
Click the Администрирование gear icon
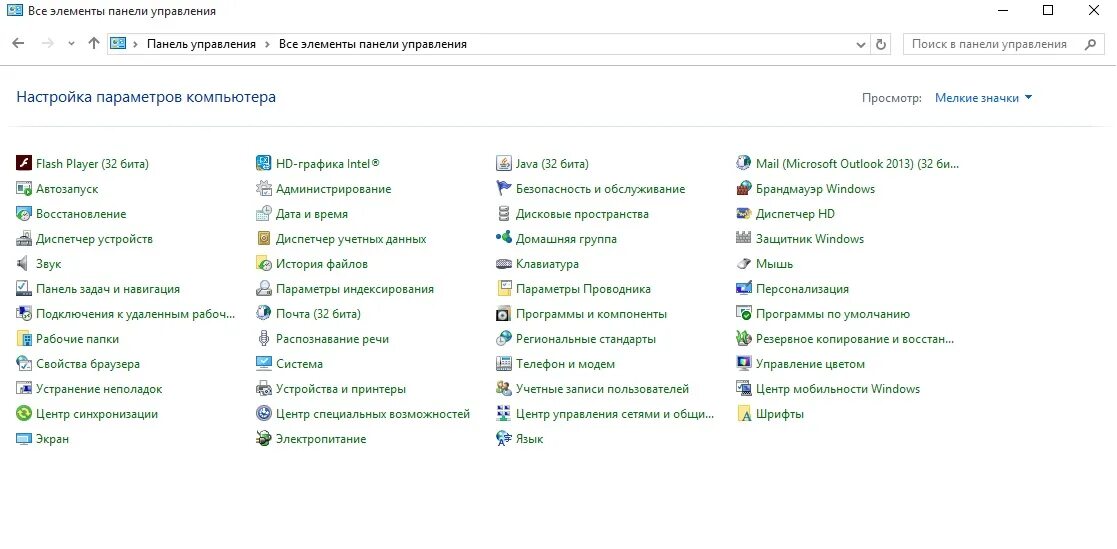tap(264, 189)
